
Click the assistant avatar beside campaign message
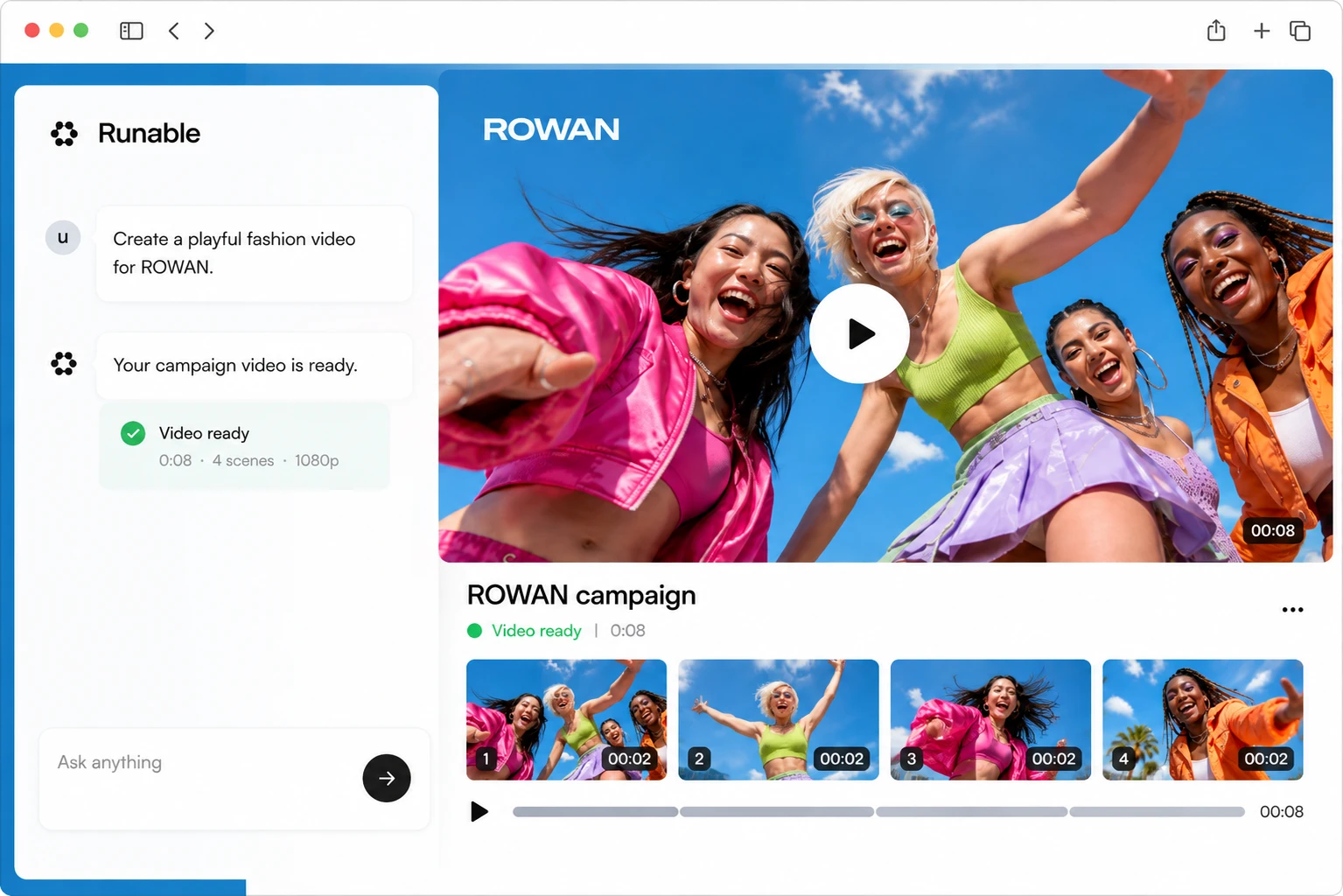[64, 363]
